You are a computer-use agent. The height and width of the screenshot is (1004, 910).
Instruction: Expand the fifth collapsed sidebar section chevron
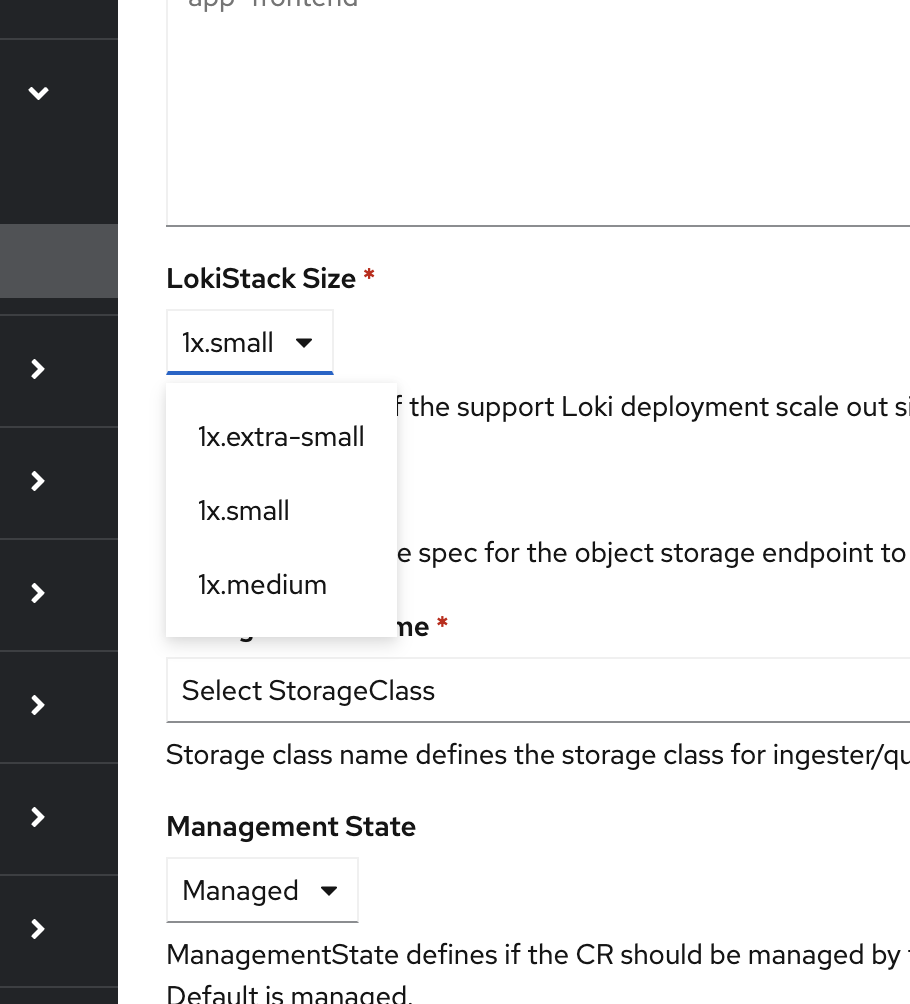point(38,818)
